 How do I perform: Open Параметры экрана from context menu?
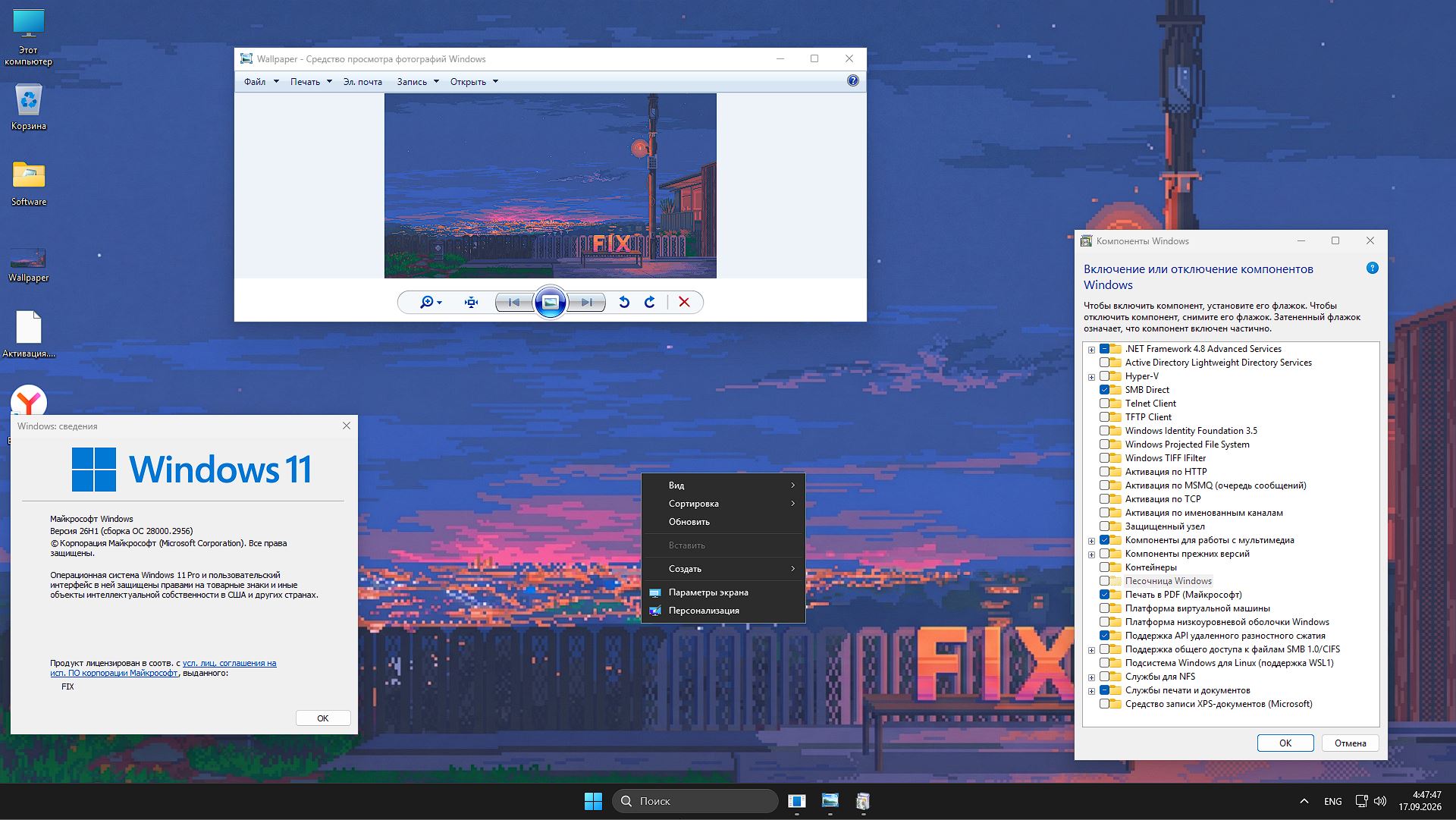click(723, 592)
